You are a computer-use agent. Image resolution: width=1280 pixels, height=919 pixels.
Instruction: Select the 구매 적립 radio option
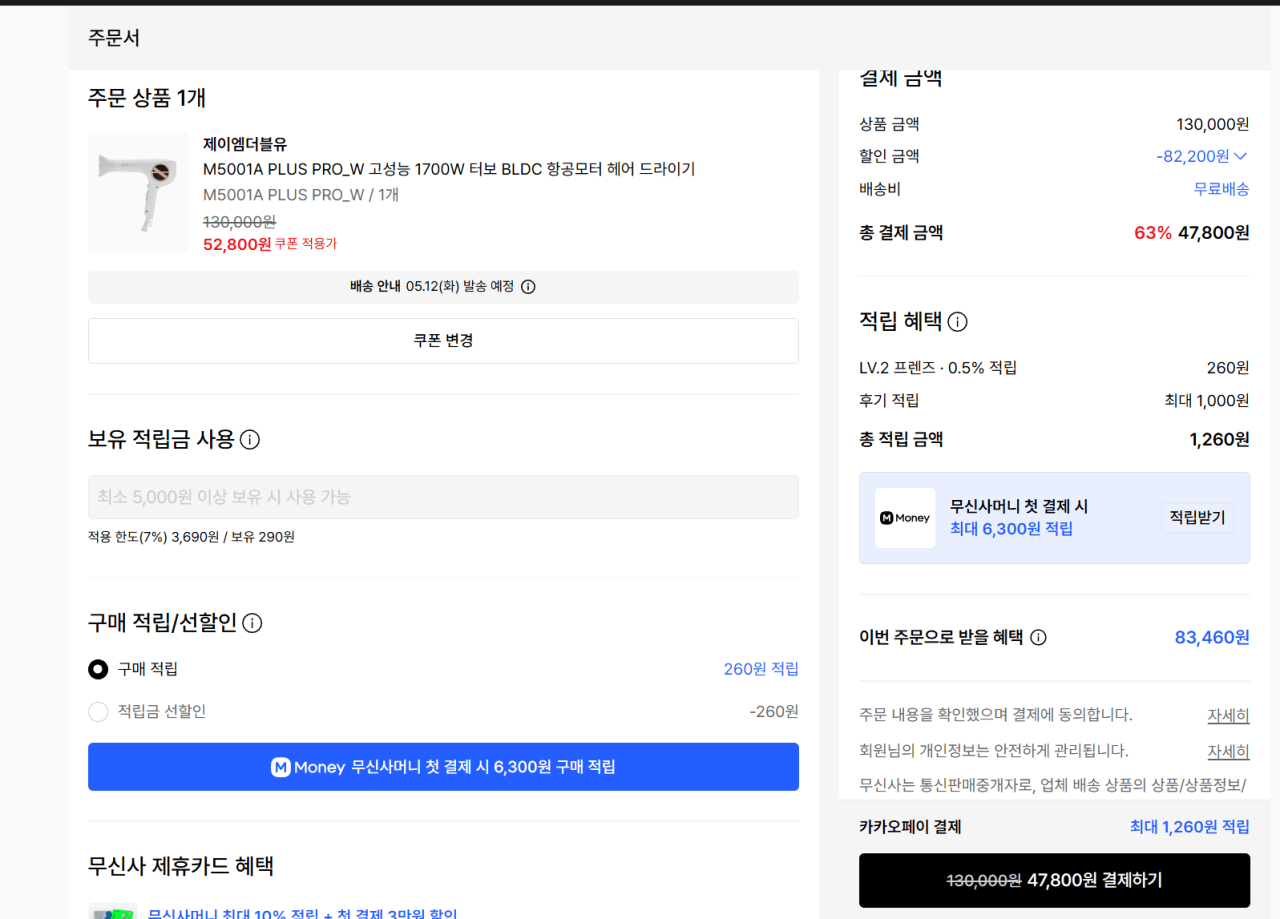[x=98, y=669]
